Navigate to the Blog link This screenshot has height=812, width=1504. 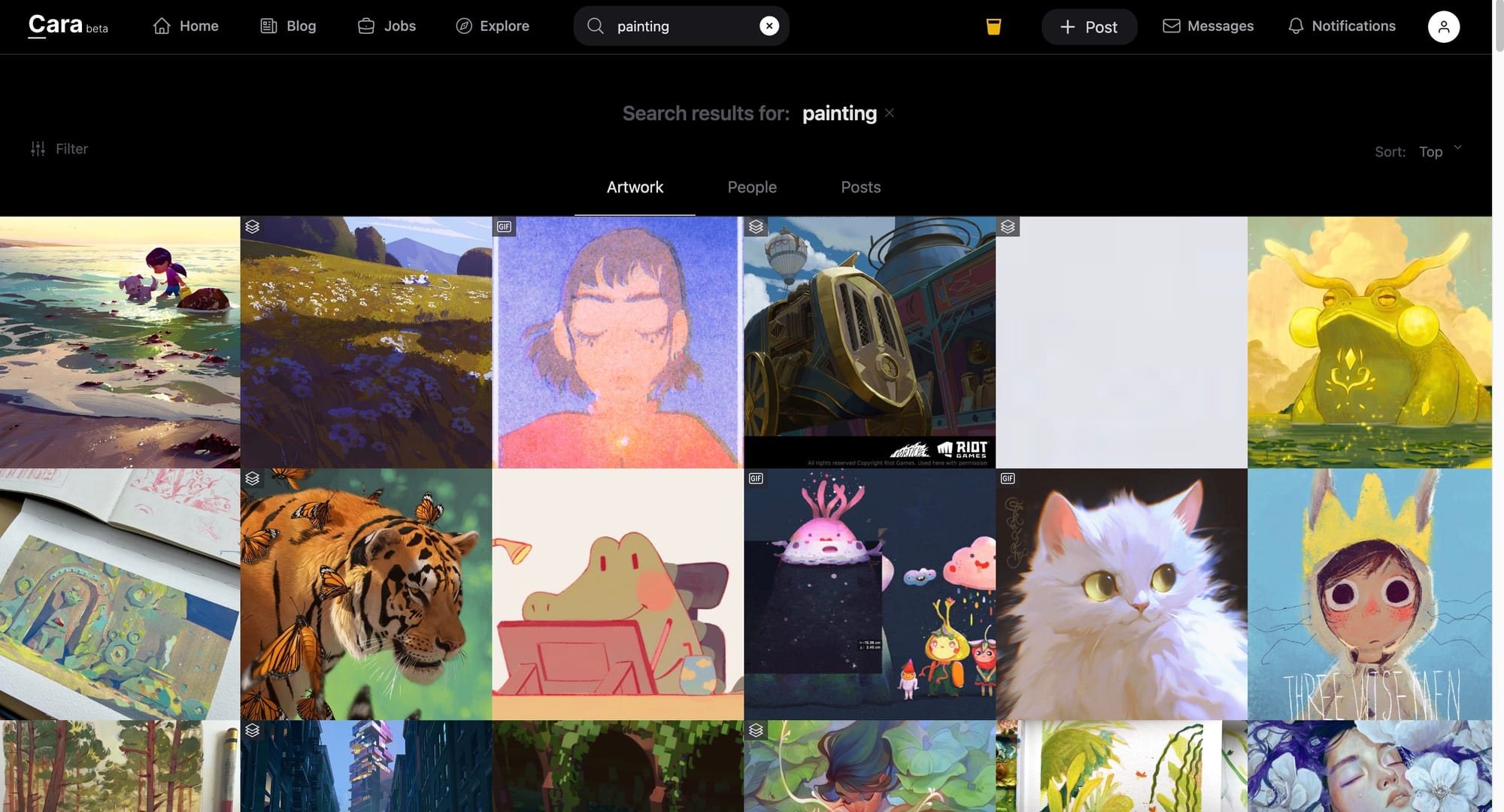pos(288,26)
